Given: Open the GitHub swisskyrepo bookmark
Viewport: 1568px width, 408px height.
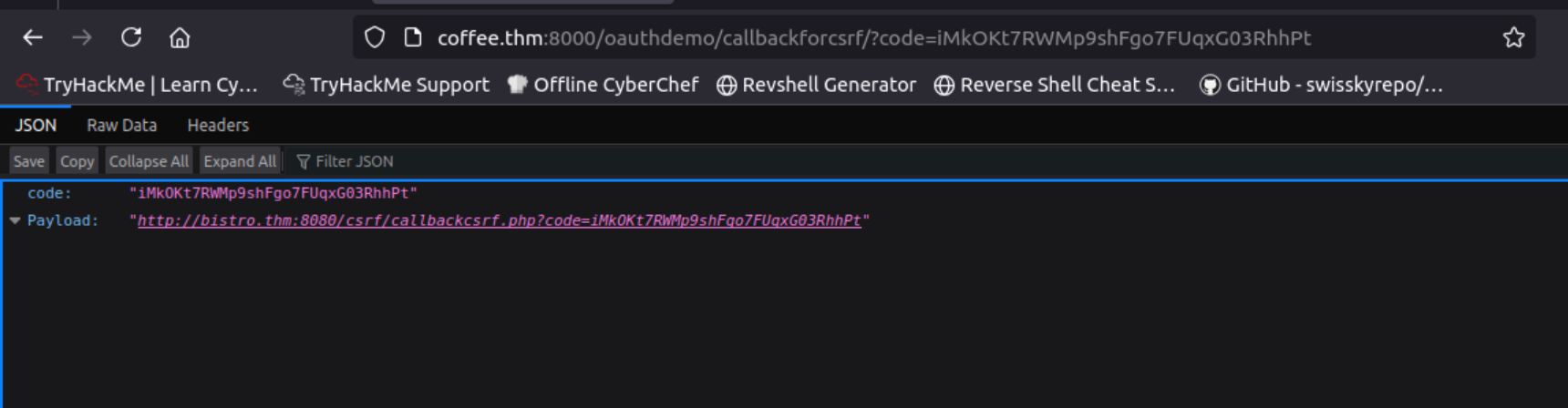Looking at the screenshot, I should click(1321, 85).
